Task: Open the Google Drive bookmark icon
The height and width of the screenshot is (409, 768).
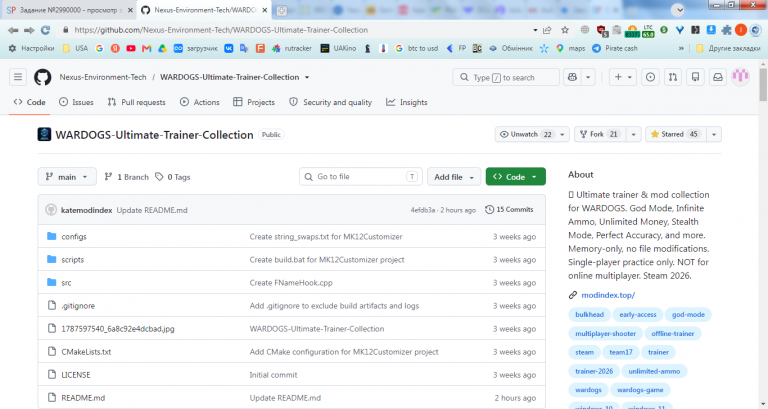Action: pos(162,48)
